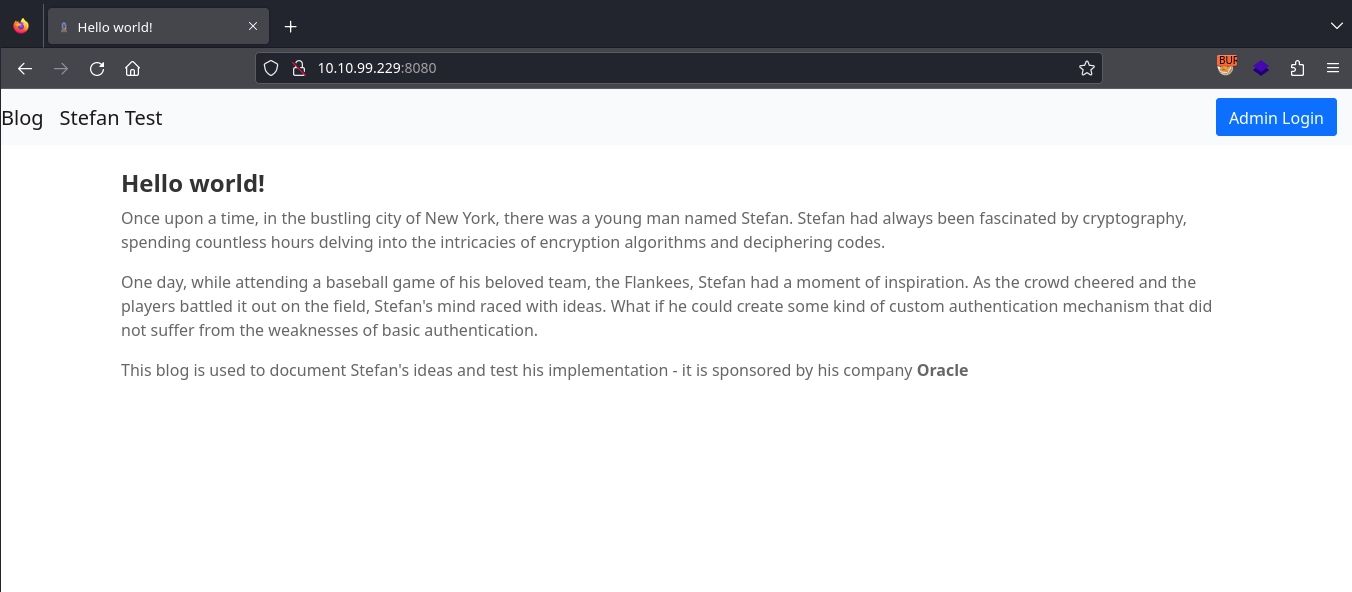Open the Firefox hamburger application menu
The image size is (1352, 592).
pos(1332,68)
